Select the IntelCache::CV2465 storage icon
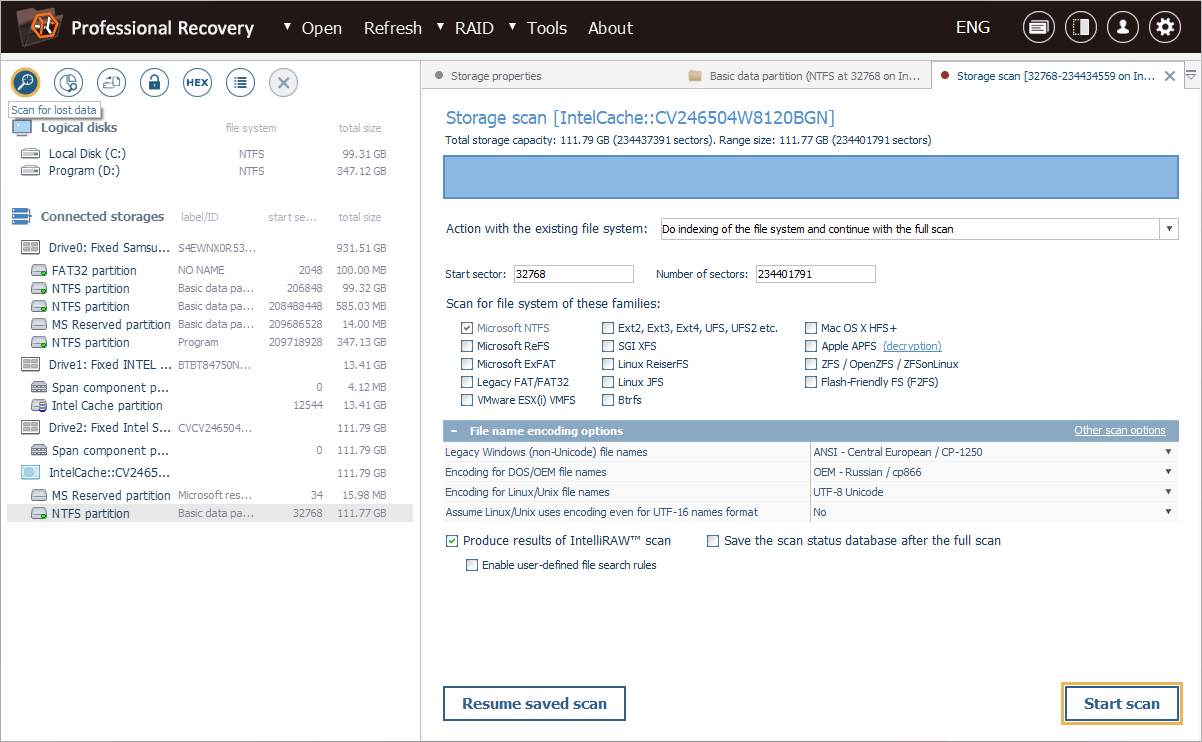Screen dimensions: 1202x742 [31, 473]
